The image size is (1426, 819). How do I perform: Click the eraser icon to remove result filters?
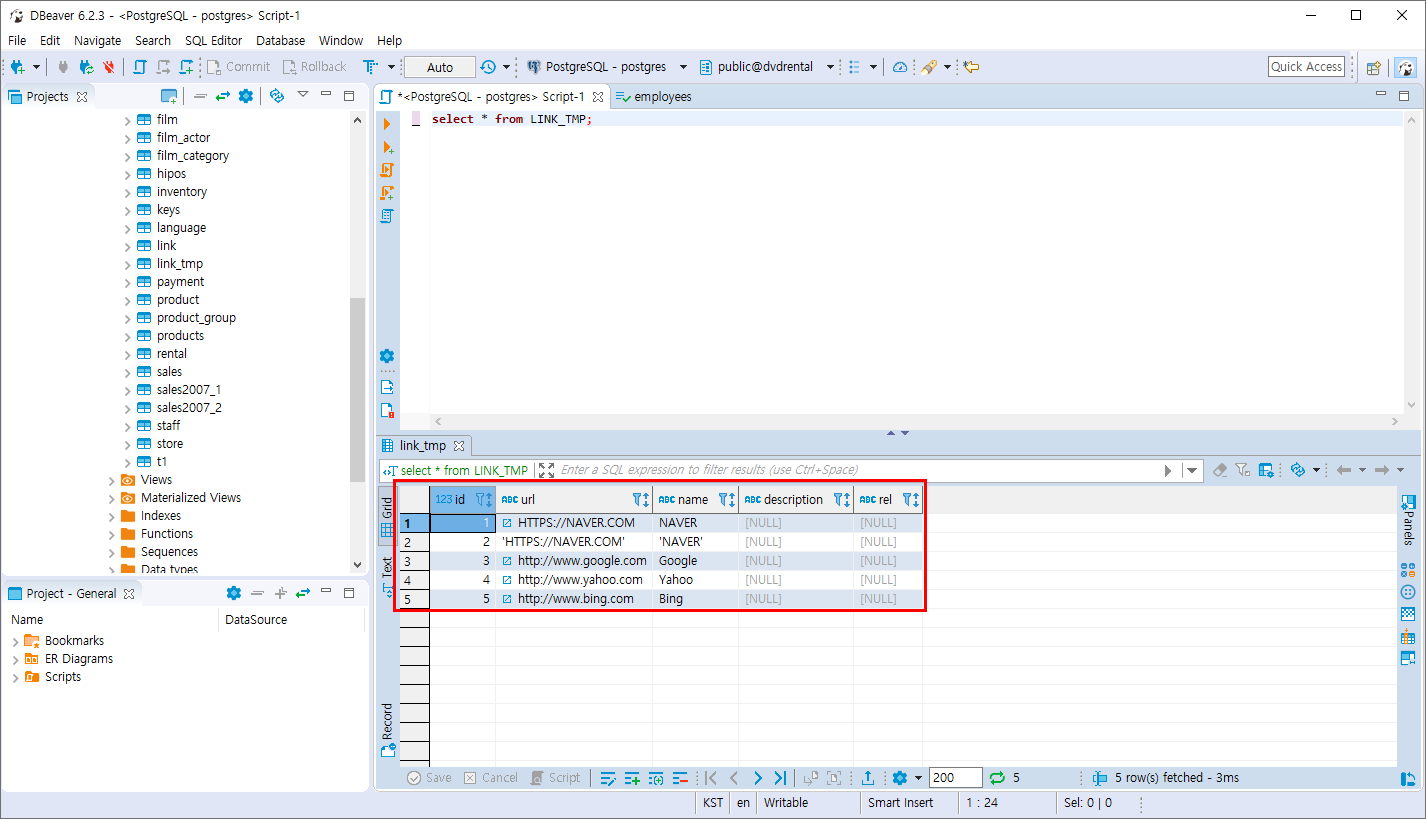click(1220, 470)
